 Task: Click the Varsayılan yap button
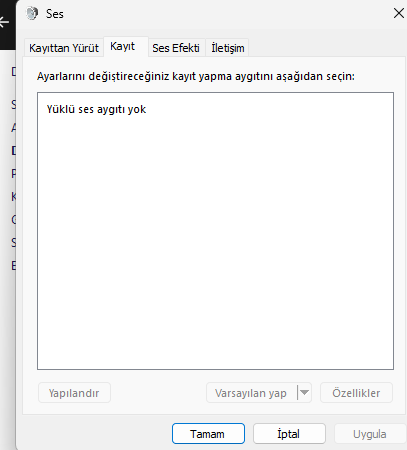point(251,393)
